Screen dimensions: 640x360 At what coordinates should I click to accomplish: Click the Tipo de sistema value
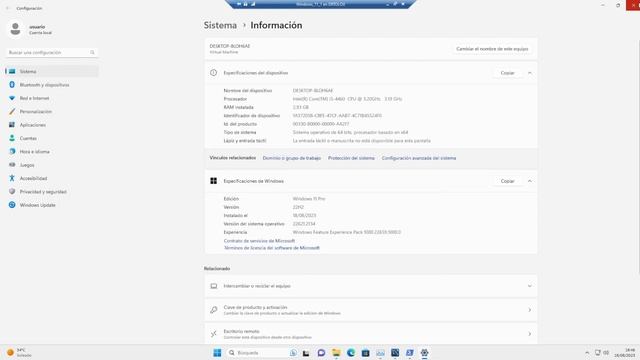click(350, 132)
